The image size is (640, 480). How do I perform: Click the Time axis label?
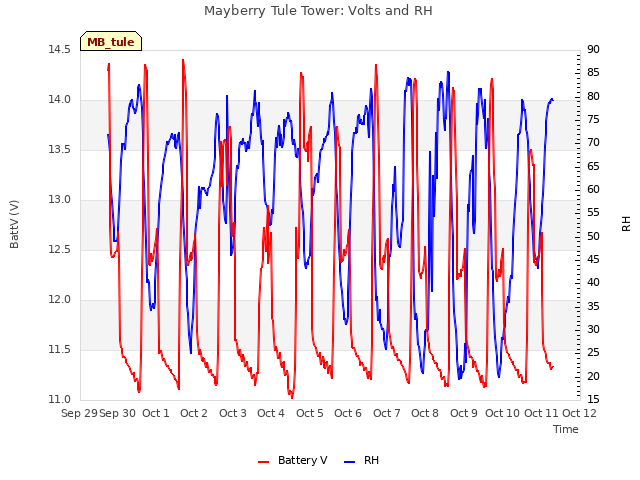566,429
